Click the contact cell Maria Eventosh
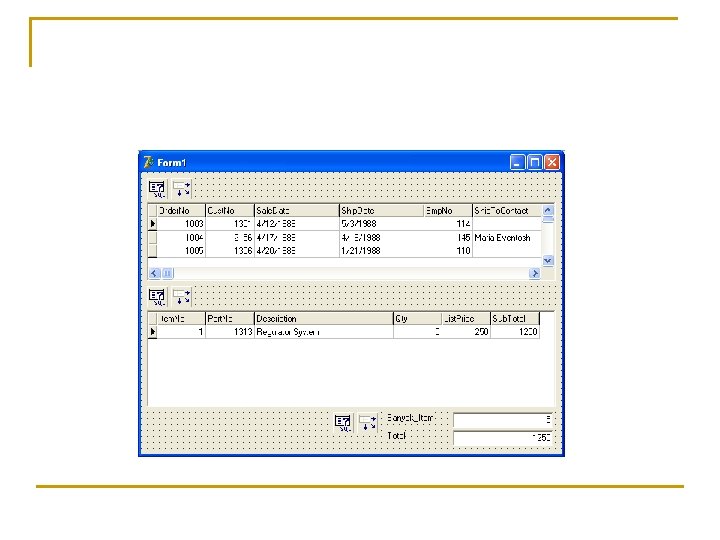This screenshot has height=540, width=720. click(x=507, y=238)
